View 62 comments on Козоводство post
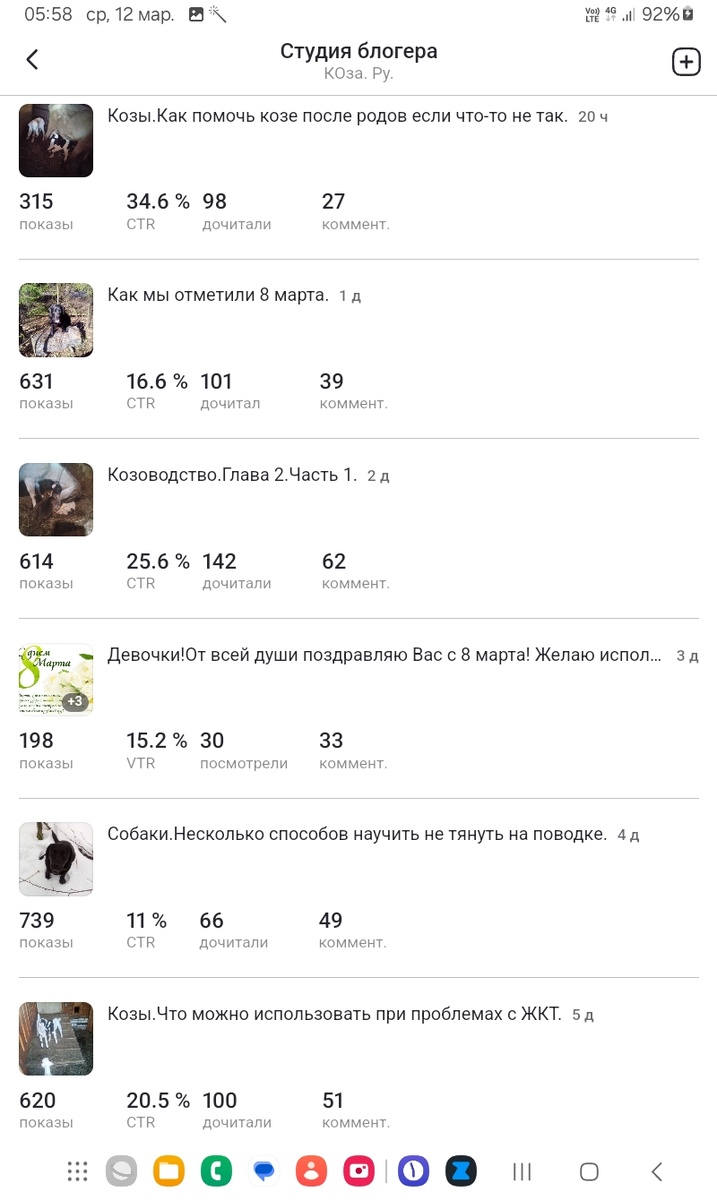 (x=354, y=570)
